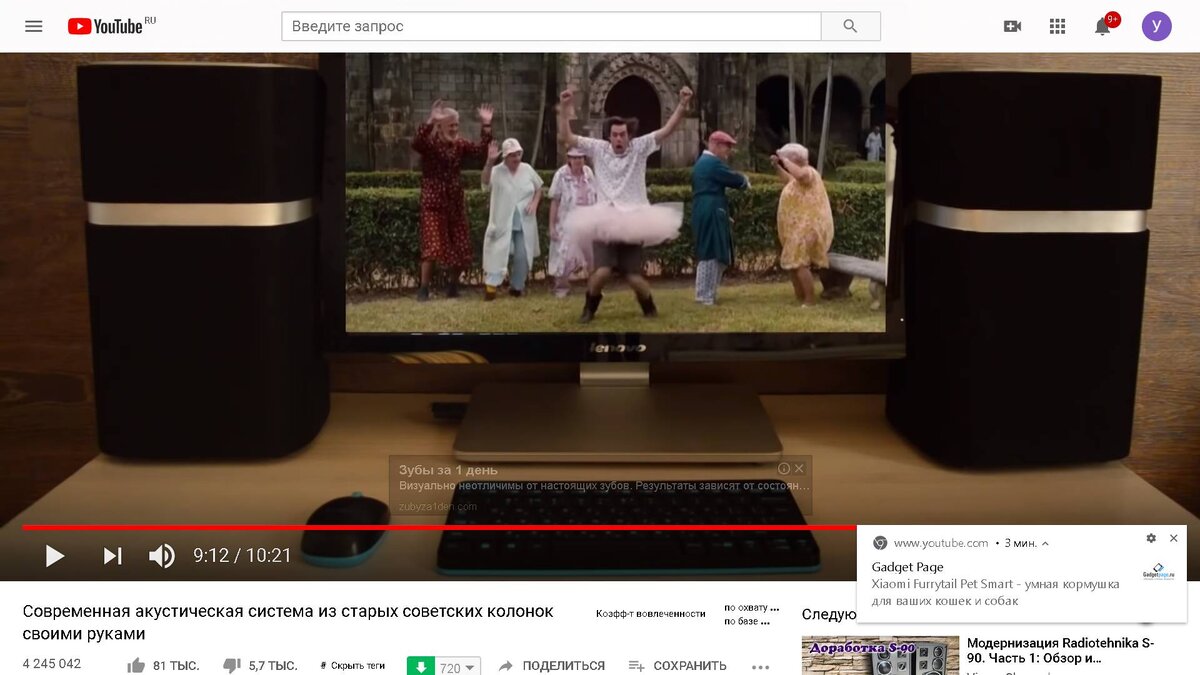Click the Gadgetpage.ru notification logo

pos(1158,573)
